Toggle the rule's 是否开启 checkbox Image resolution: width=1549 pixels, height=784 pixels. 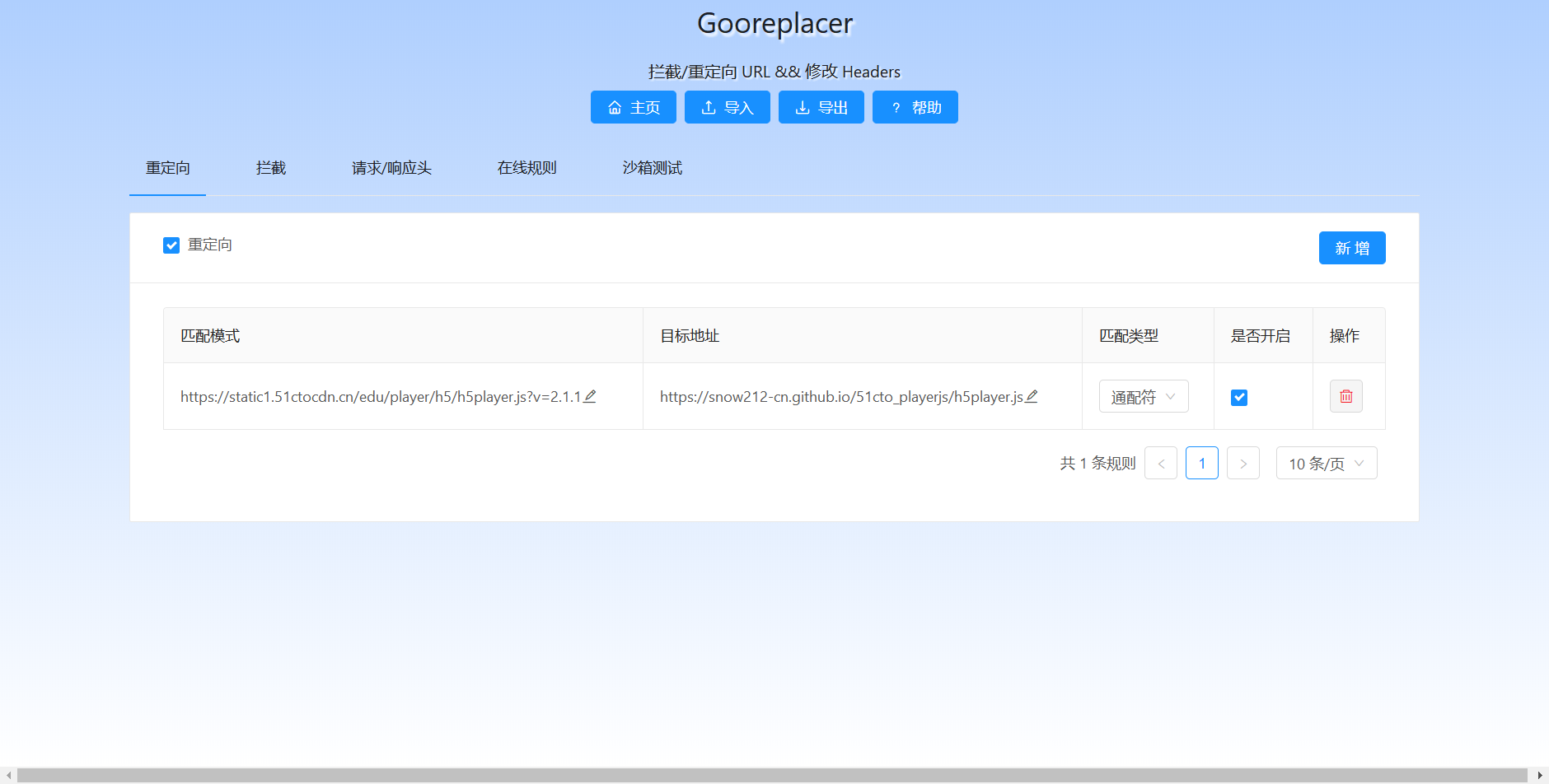(x=1239, y=398)
